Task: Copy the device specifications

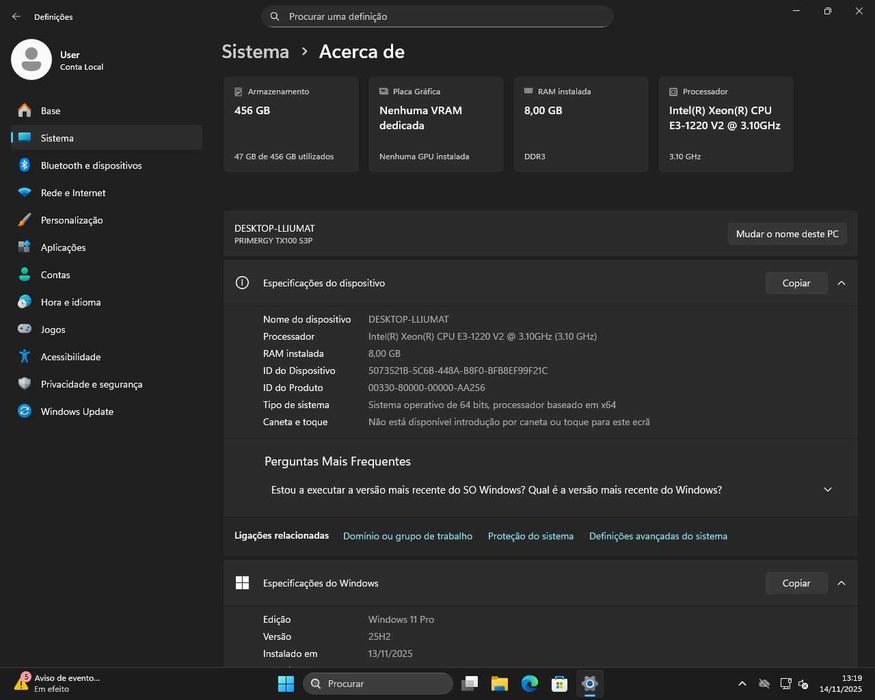Action: click(796, 283)
